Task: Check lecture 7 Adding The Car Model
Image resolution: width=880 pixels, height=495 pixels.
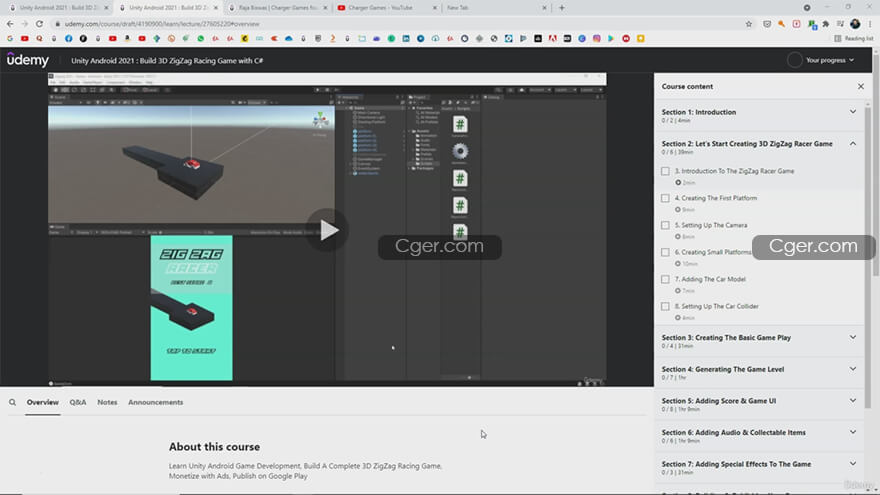Action: (665, 279)
